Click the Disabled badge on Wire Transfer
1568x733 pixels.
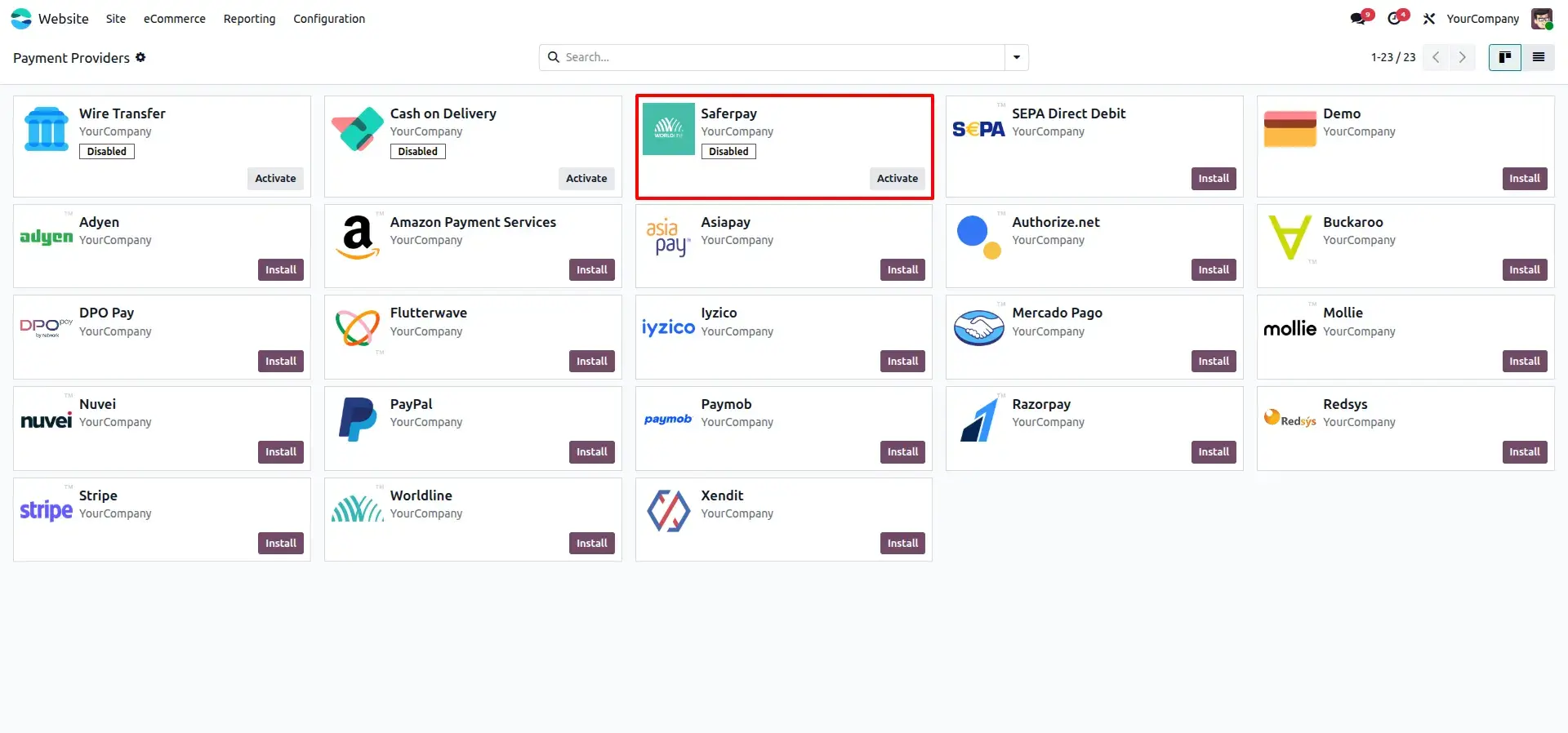pyautogui.click(x=107, y=152)
